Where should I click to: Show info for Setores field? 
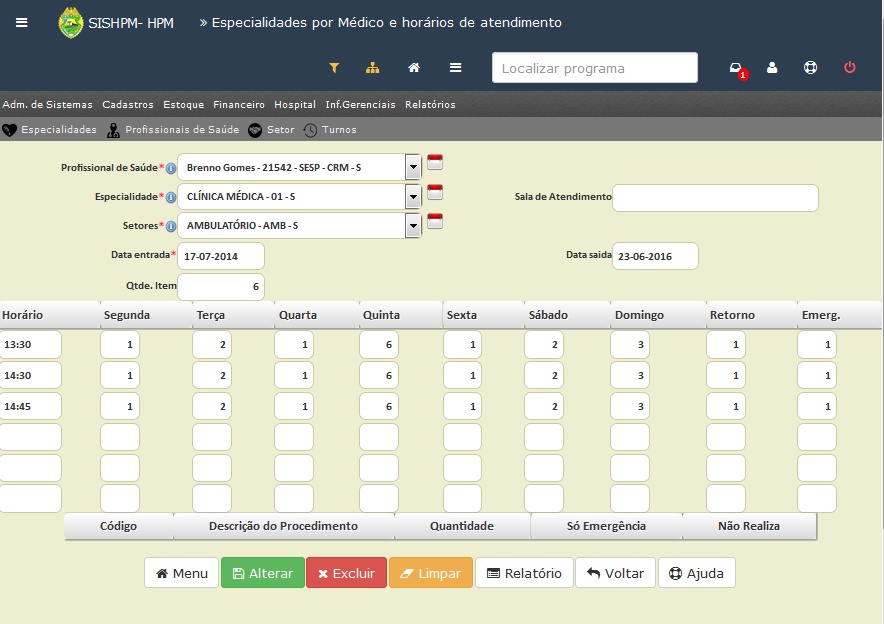pos(171,226)
